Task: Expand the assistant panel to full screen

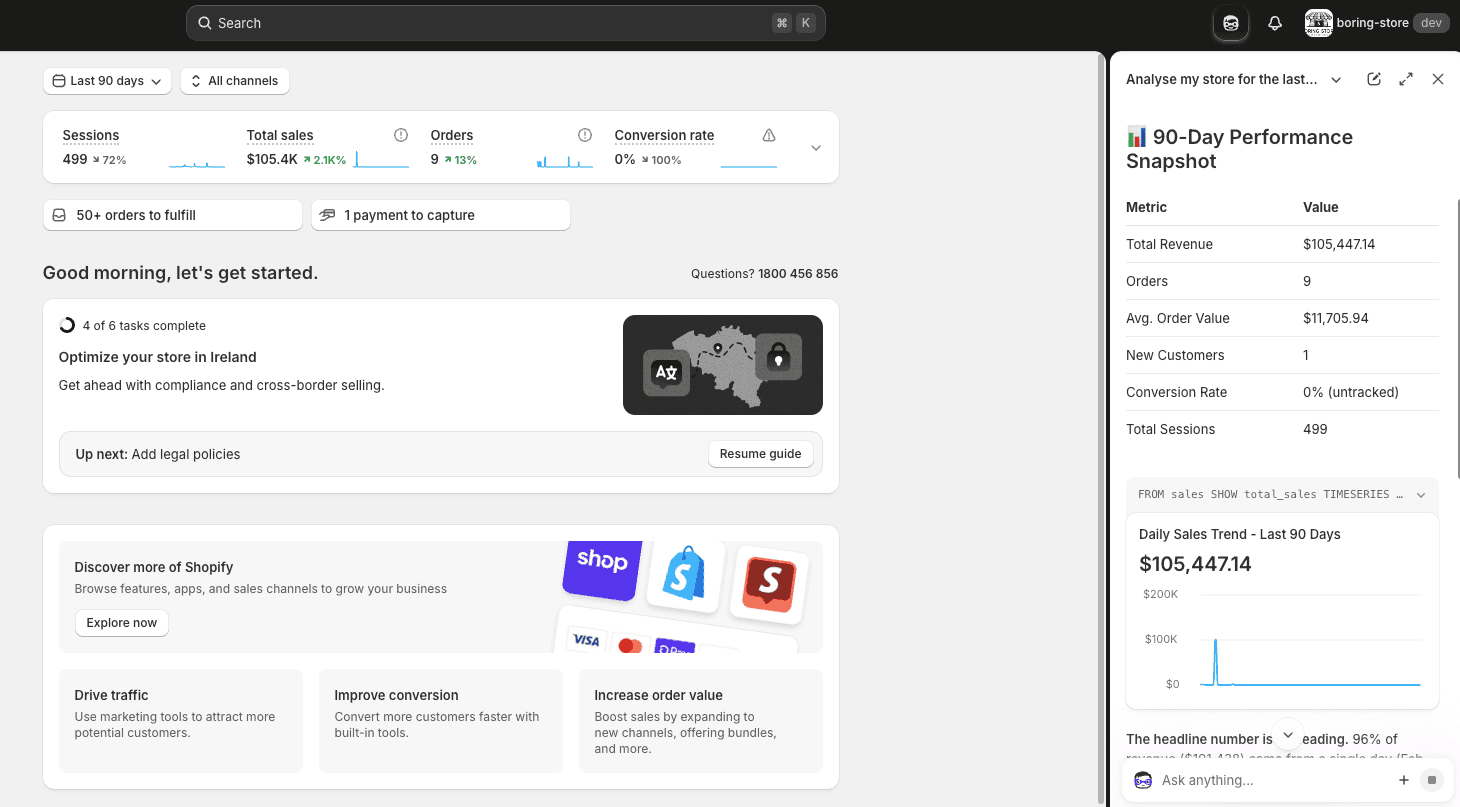Action: coord(1406,79)
